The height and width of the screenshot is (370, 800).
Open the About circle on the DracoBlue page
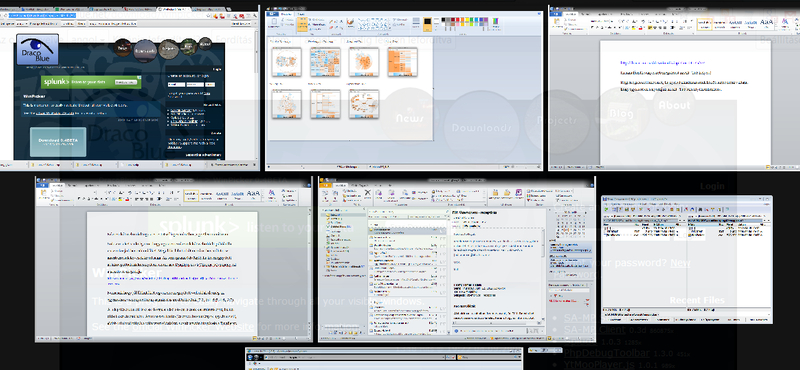(x=205, y=44)
